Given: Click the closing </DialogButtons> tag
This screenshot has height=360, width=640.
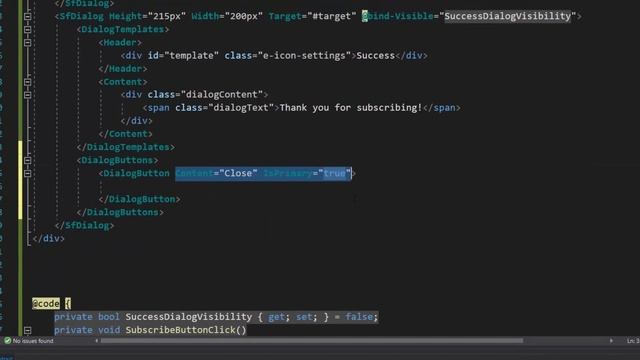Looking at the screenshot, I should 120,212.
